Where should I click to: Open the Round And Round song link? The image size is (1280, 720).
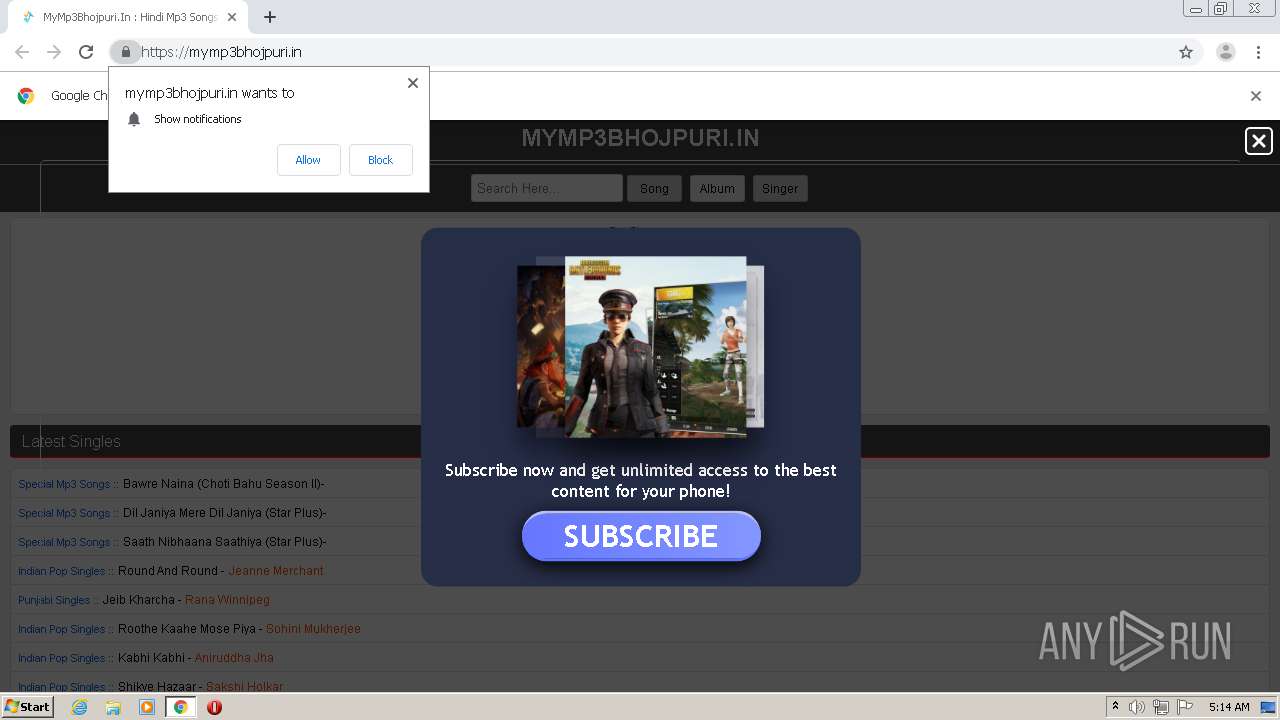click(167, 571)
